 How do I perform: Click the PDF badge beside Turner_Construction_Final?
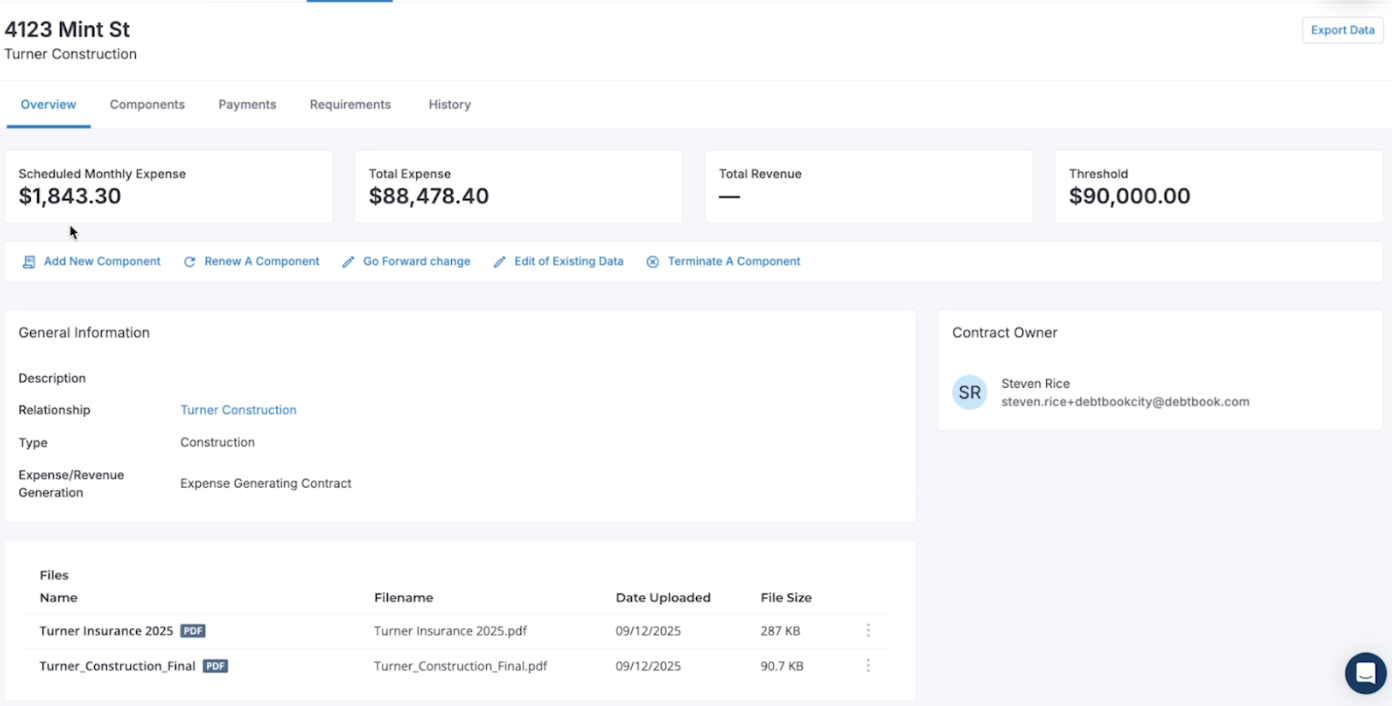click(x=215, y=665)
